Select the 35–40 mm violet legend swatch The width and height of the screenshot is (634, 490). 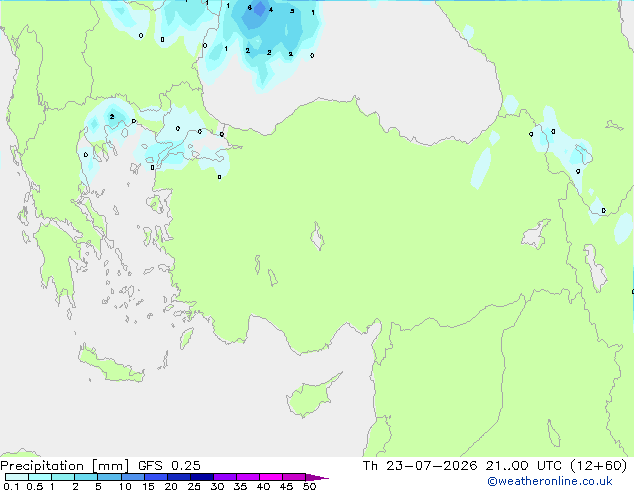click(248, 477)
